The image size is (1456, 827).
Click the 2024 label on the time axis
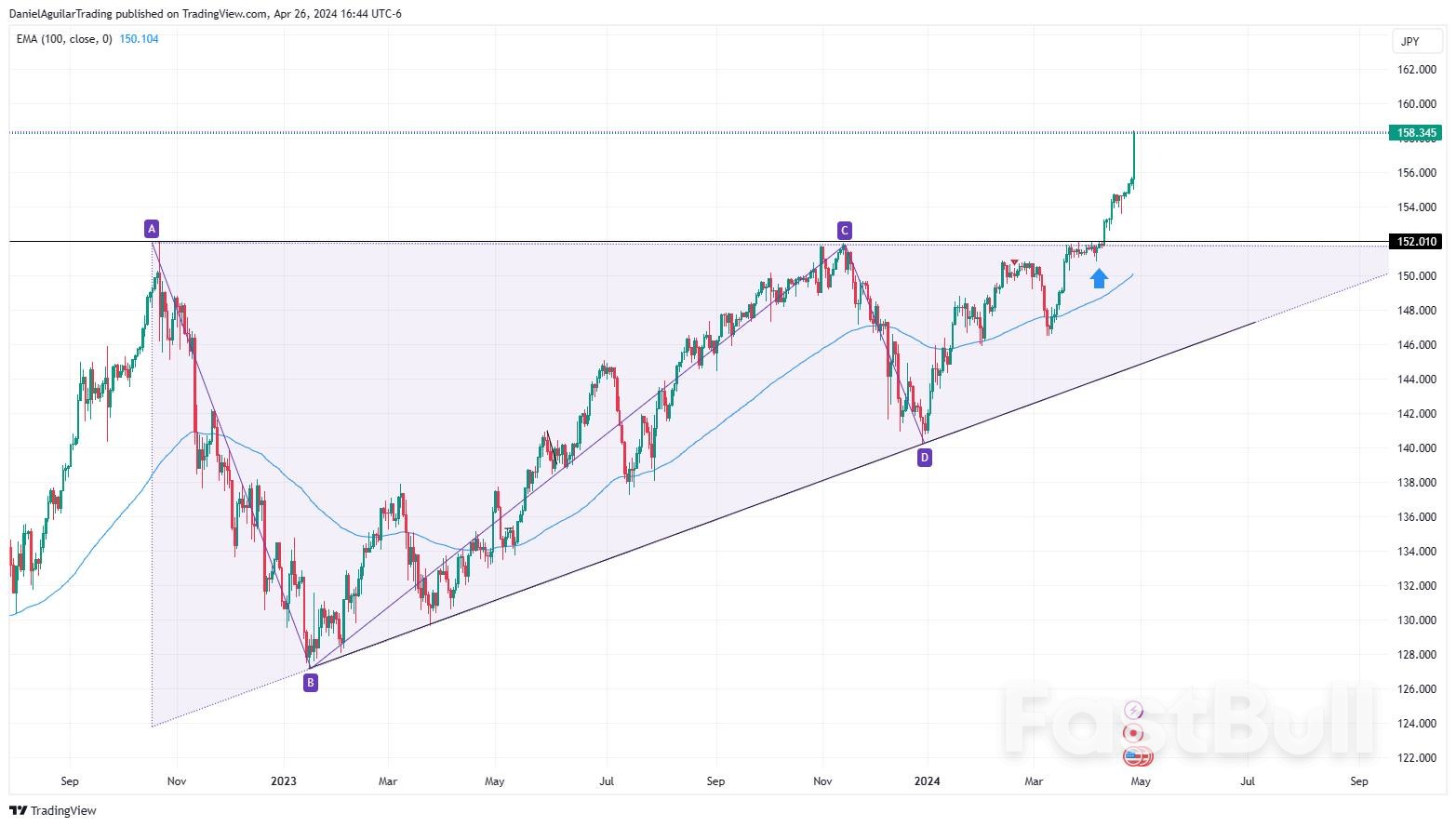[927, 781]
